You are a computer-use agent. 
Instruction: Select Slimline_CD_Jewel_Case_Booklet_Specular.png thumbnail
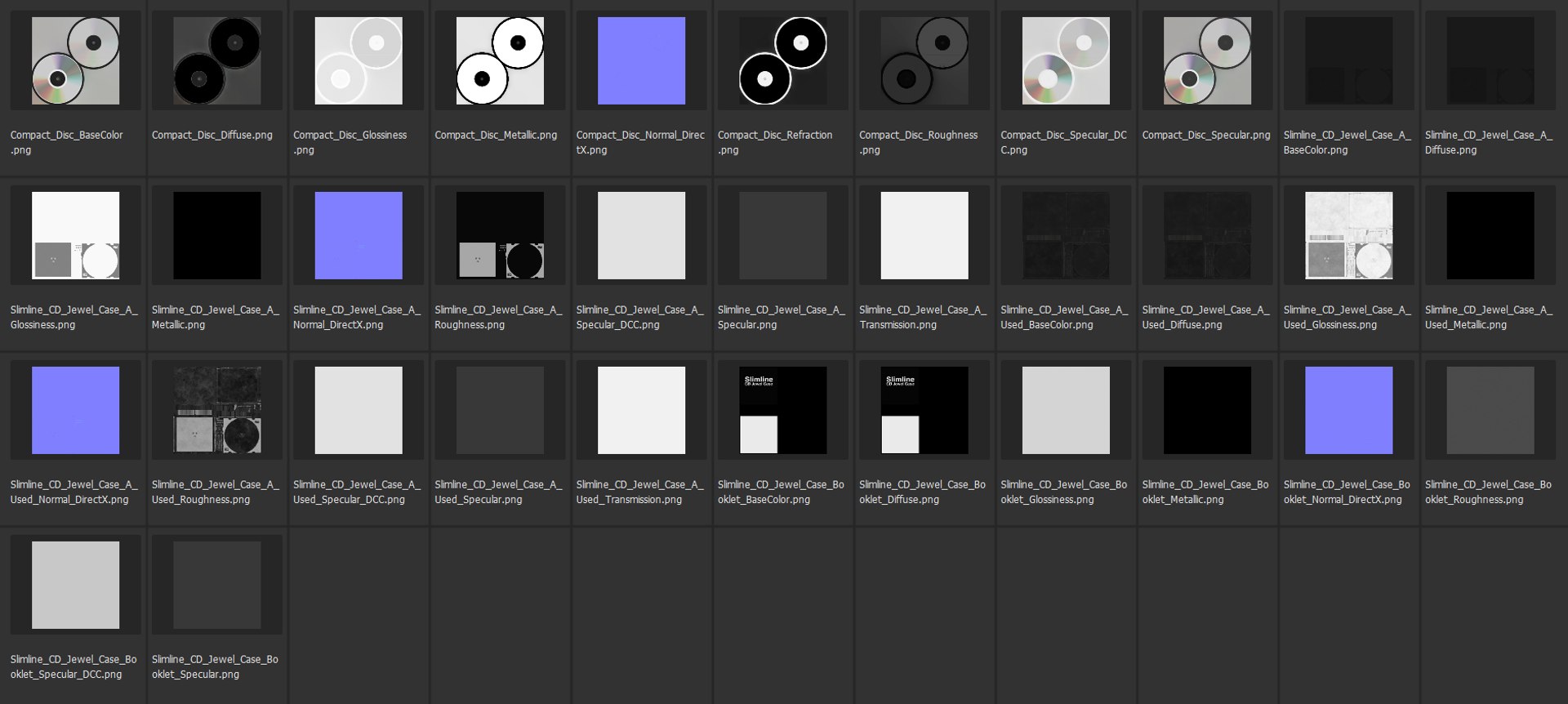pyautogui.click(x=217, y=585)
